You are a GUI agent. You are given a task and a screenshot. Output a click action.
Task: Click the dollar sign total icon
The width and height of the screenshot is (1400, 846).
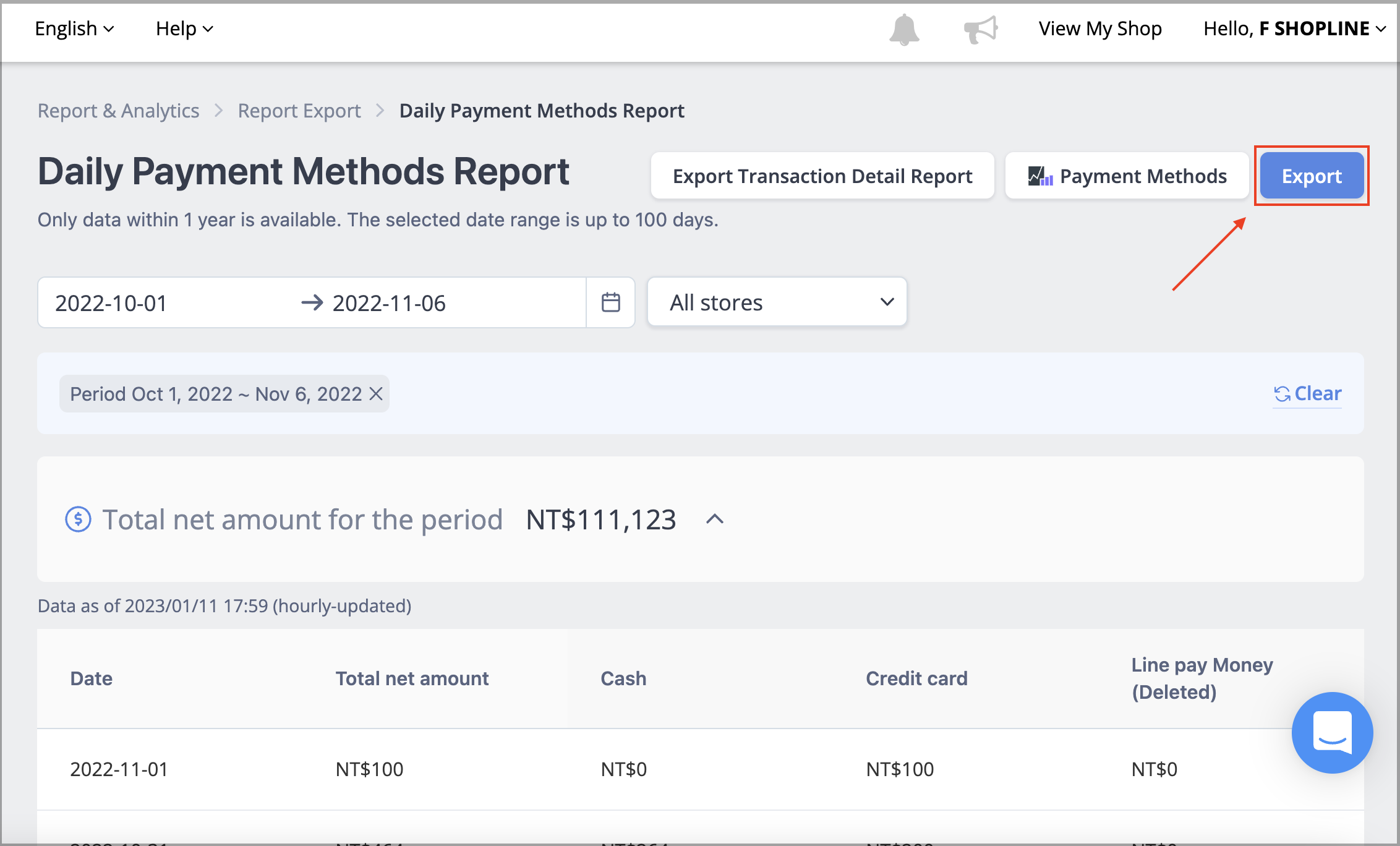click(x=79, y=519)
